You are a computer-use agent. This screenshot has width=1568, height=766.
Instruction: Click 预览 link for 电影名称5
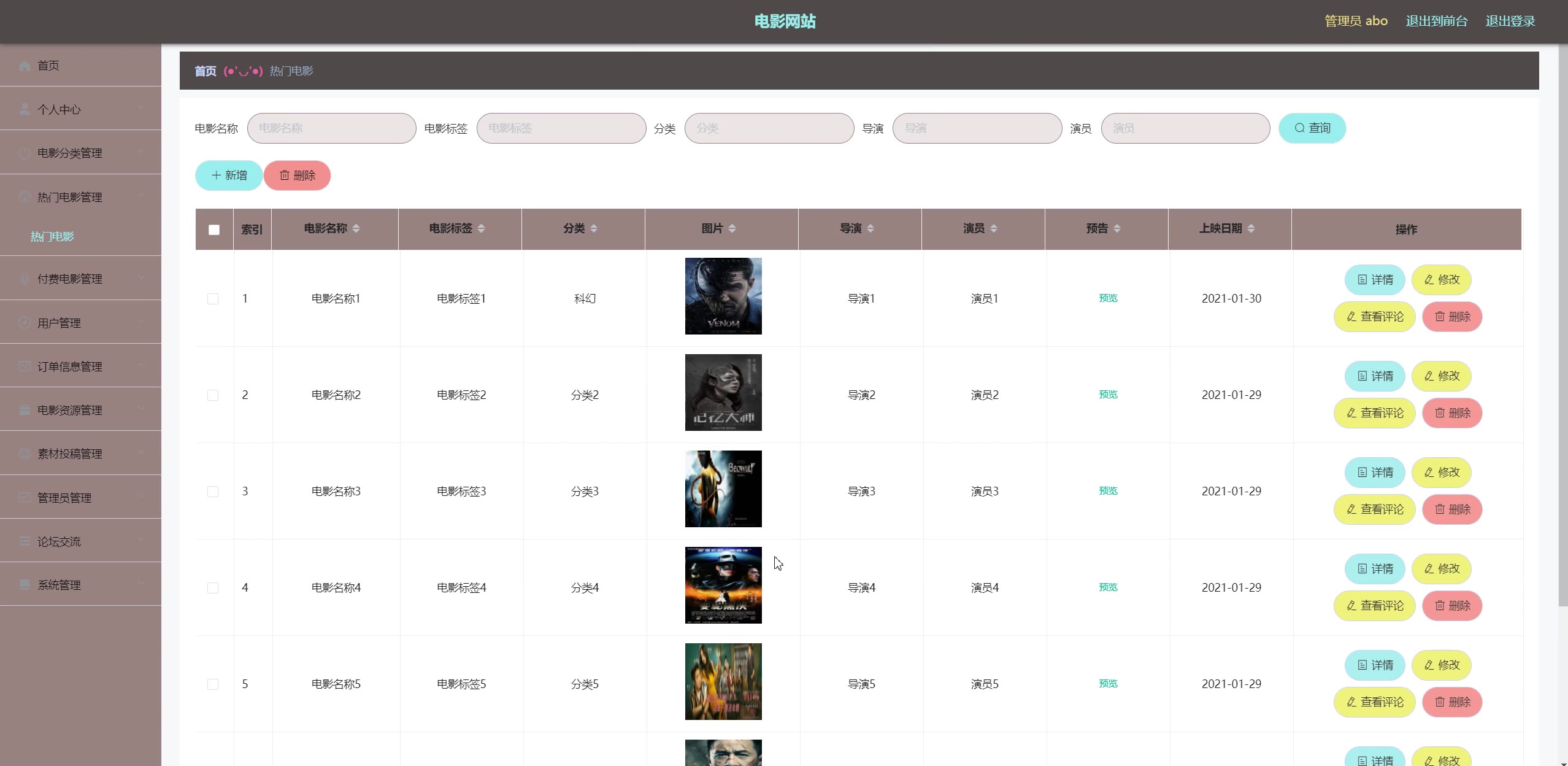pyautogui.click(x=1108, y=684)
